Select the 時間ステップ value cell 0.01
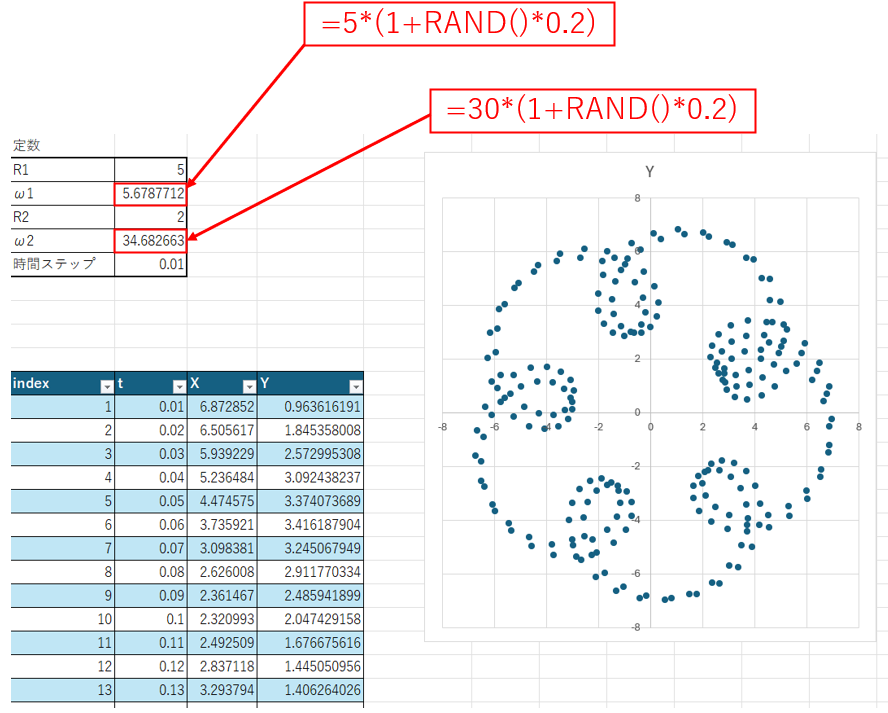The width and height of the screenshot is (888, 713). (x=150, y=265)
